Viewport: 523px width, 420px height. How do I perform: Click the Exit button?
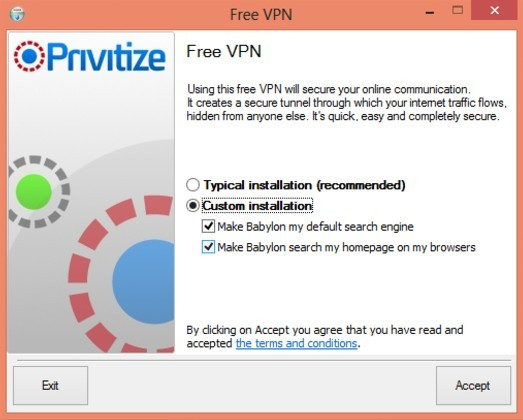(x=50, y=386)
